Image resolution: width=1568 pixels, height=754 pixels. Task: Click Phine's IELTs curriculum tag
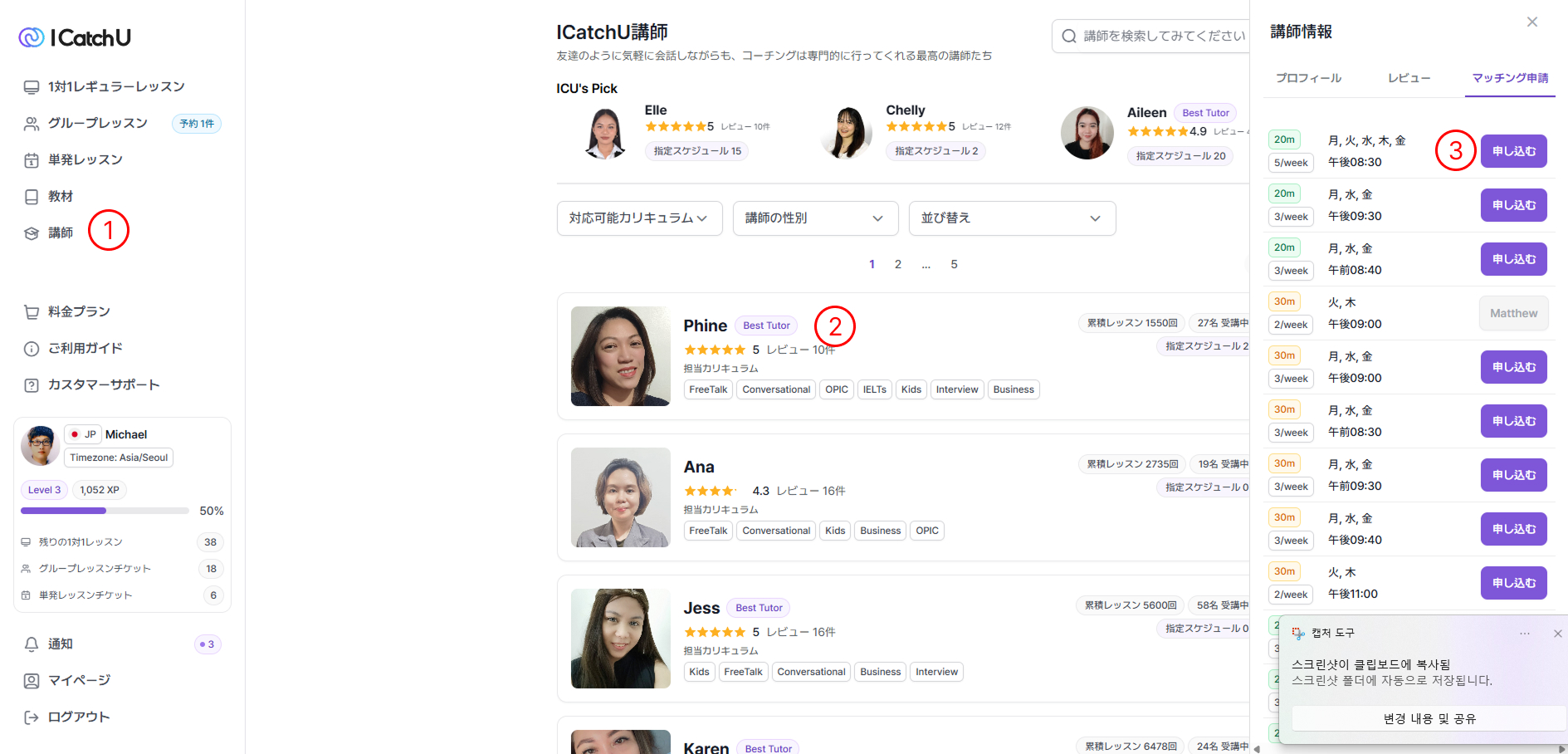coord(874,389)
